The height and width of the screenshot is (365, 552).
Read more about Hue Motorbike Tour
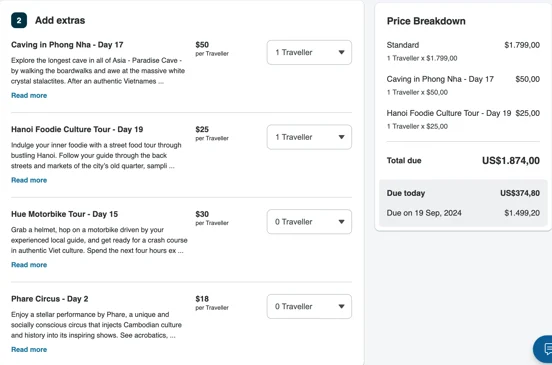[x=29, y=265]
